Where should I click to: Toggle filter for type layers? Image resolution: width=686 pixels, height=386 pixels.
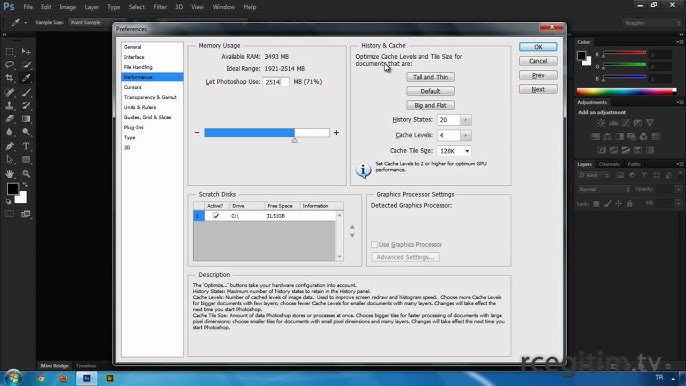[644, 175]
